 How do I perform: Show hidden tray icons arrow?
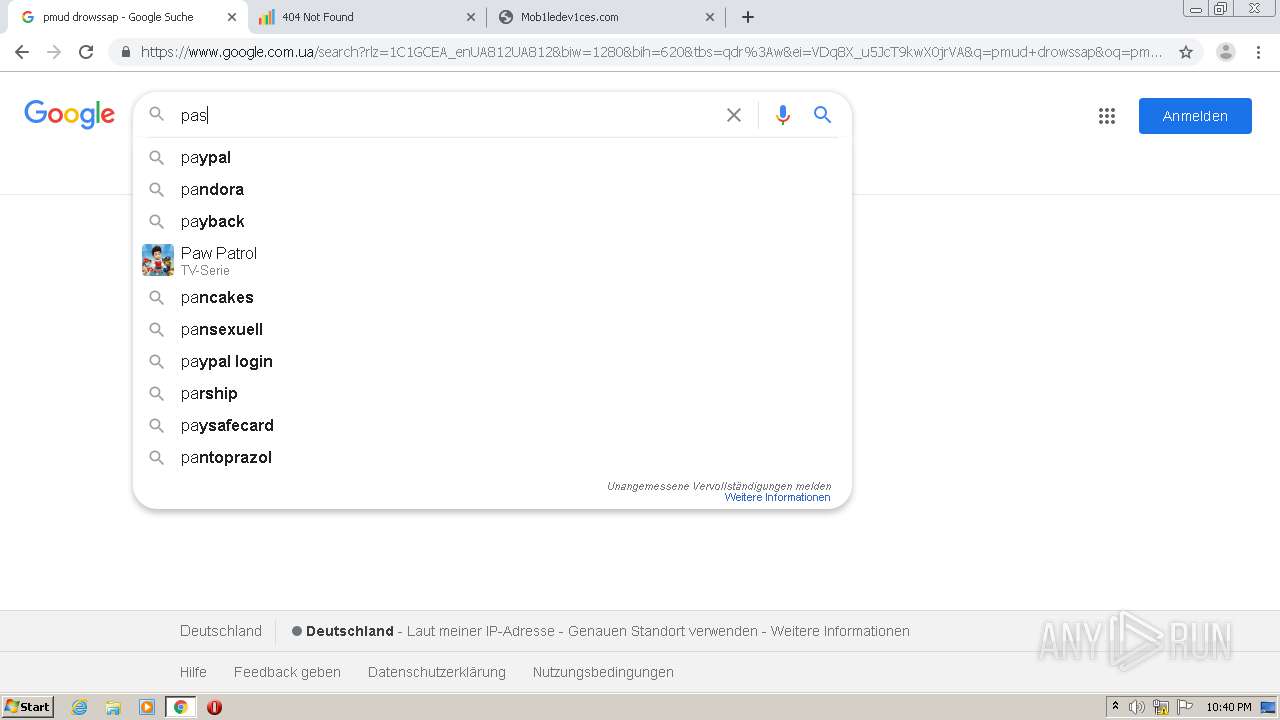coord(1115,707)
